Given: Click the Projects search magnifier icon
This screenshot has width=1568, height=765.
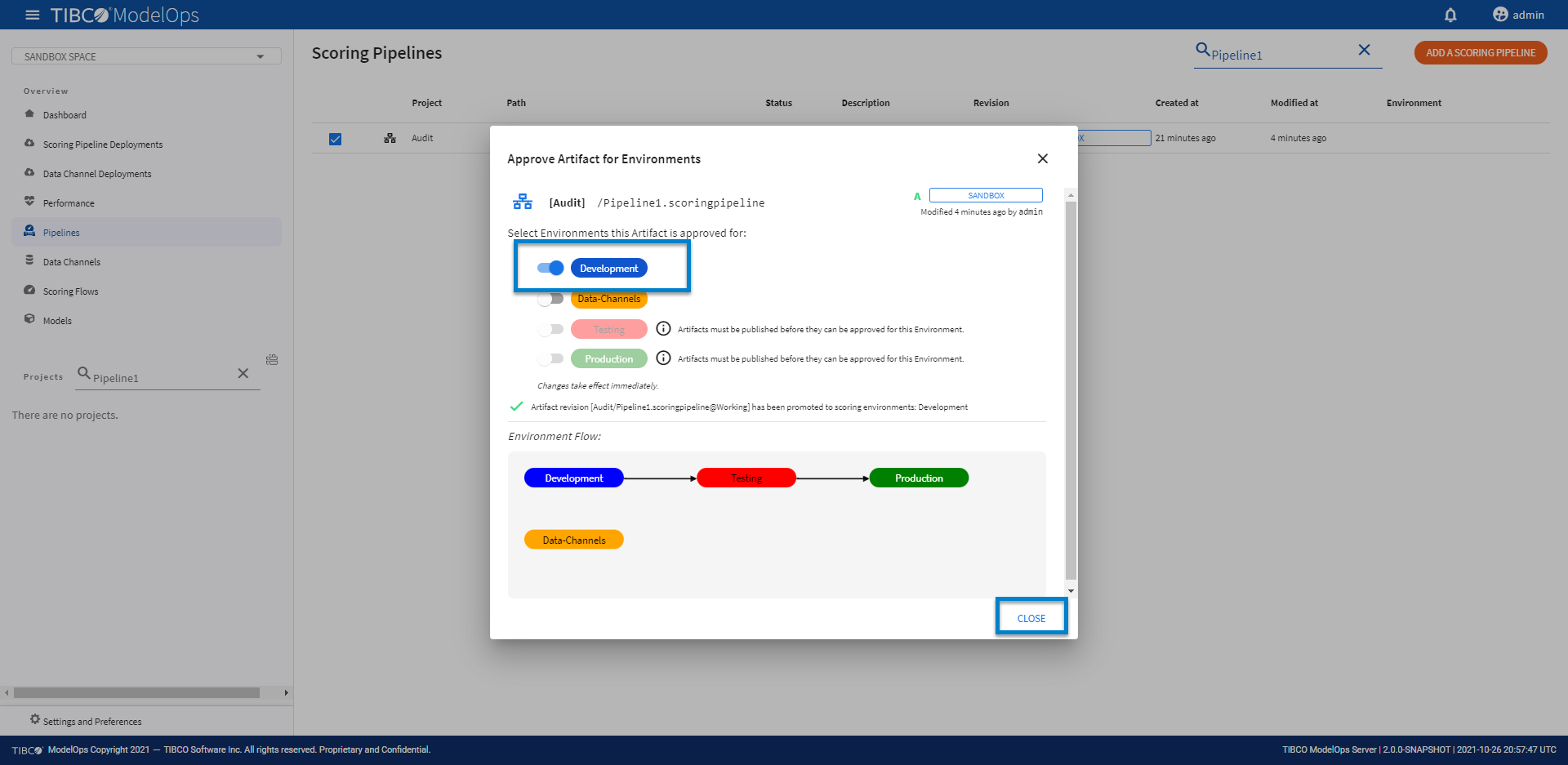Looking at the screenshot, I should pyautogui.click(x=83, y=373).
